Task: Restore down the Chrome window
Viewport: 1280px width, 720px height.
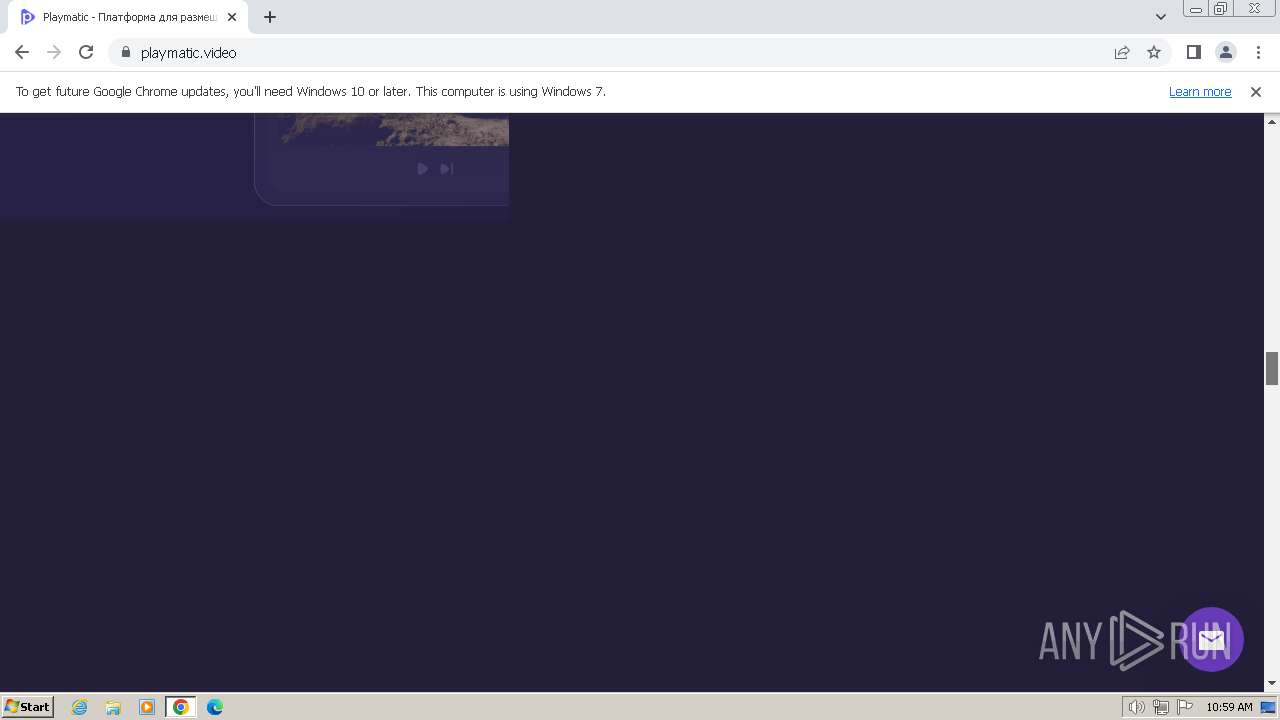Action: (1221, 9)
